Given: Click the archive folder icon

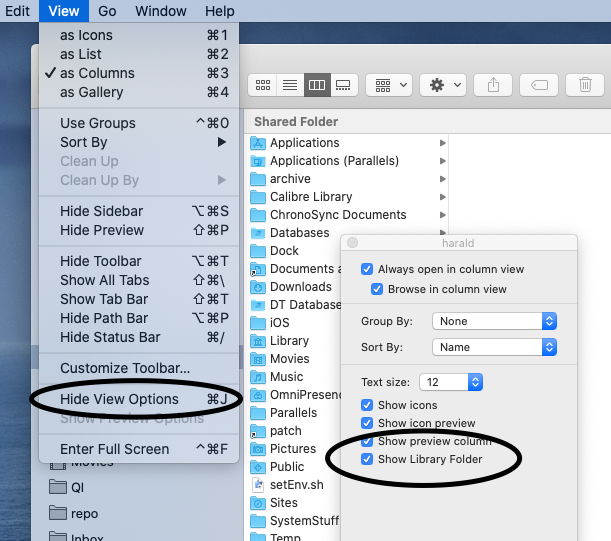Looking at the screenshot, I should 258,179.
